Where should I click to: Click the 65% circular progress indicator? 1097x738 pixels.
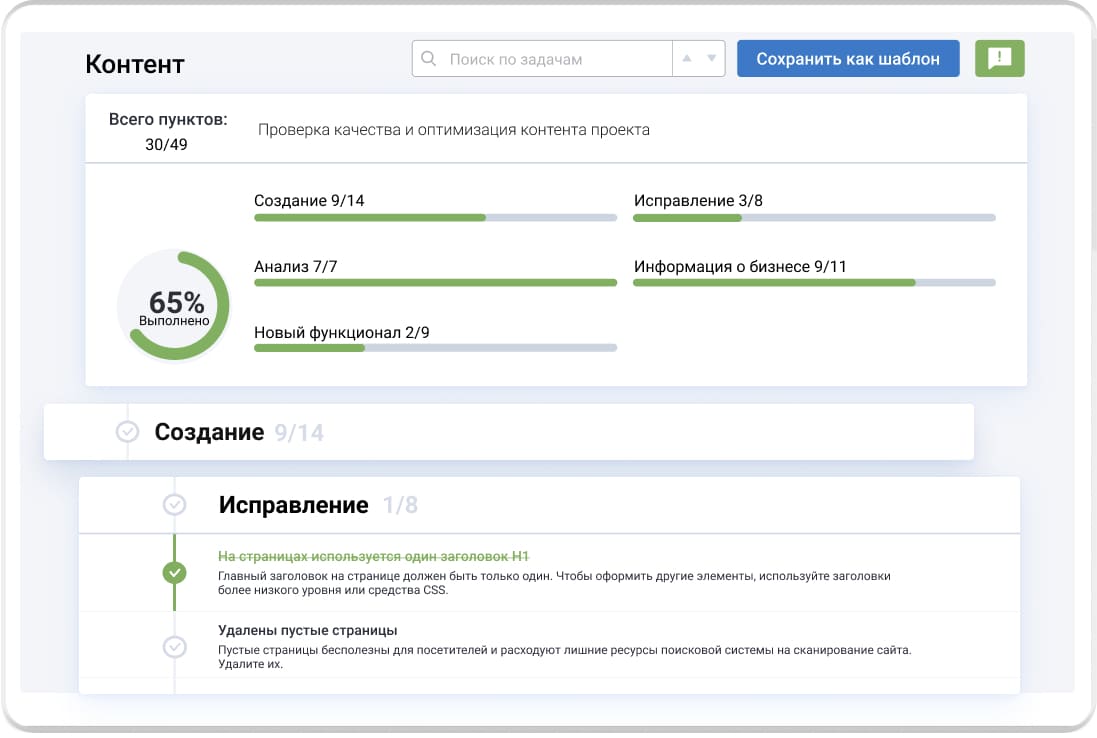click(175, 306)
